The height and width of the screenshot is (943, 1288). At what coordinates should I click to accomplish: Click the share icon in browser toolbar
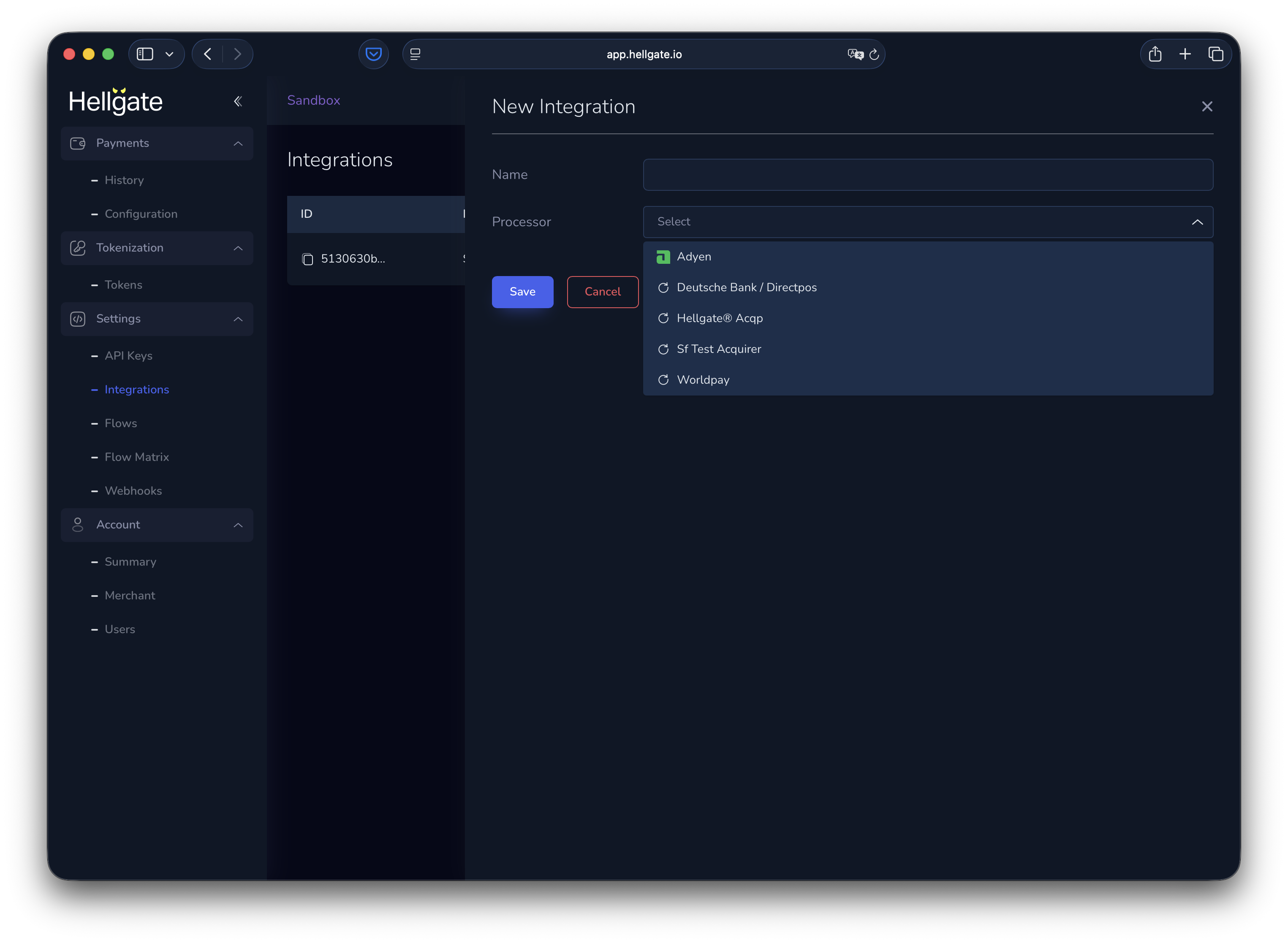click(x=1155, y=54)
